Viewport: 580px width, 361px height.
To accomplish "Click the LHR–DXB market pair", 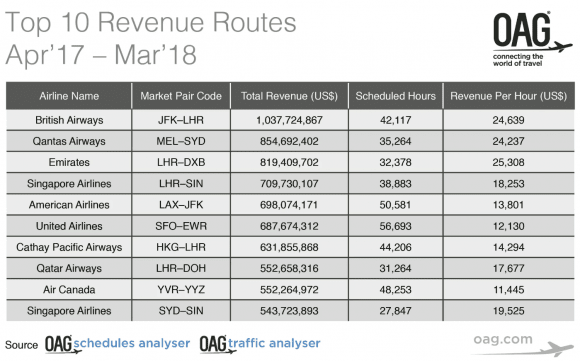I will pos(181,162).
